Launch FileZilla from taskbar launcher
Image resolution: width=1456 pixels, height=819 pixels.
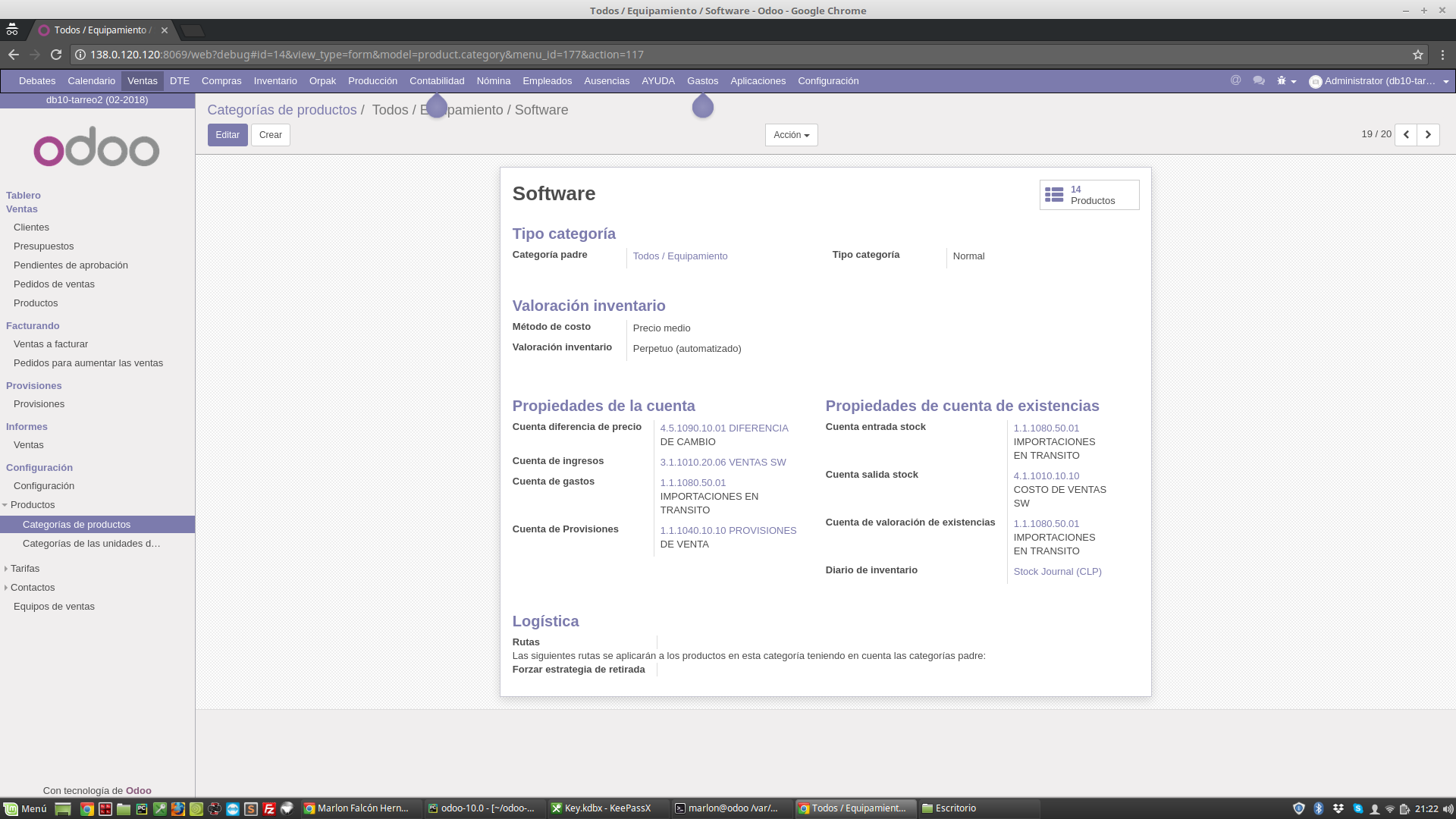point(269,808)
